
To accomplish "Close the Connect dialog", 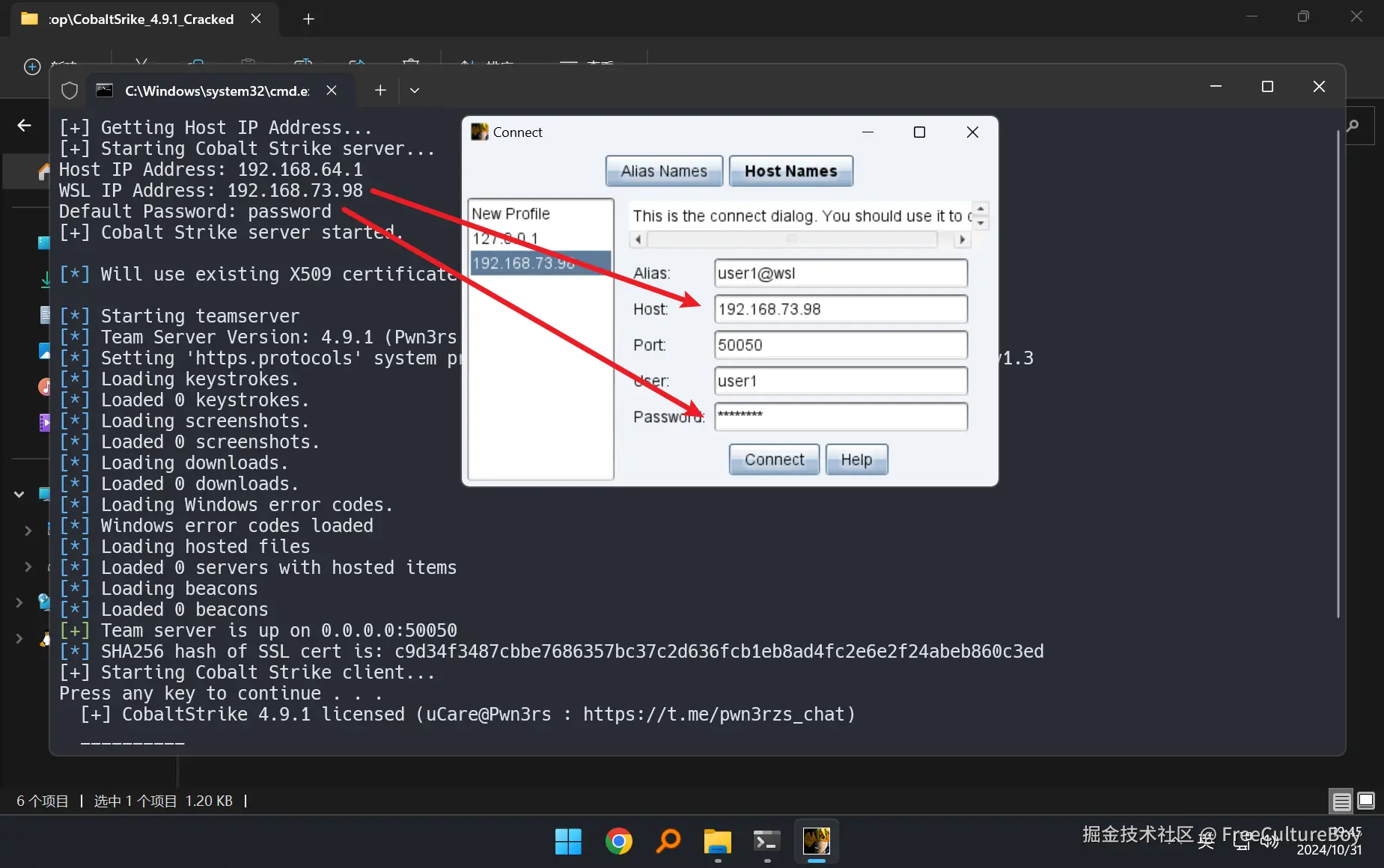I will click(x=972, y=132).
